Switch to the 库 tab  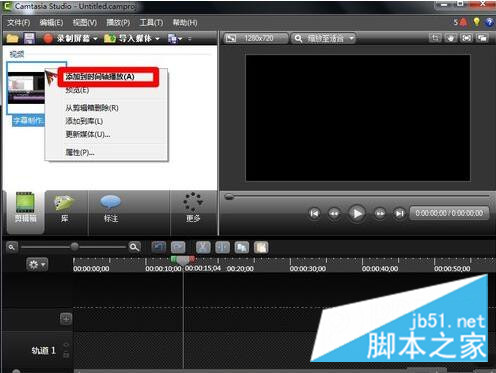pyautogui.click(x=66, y=211)
